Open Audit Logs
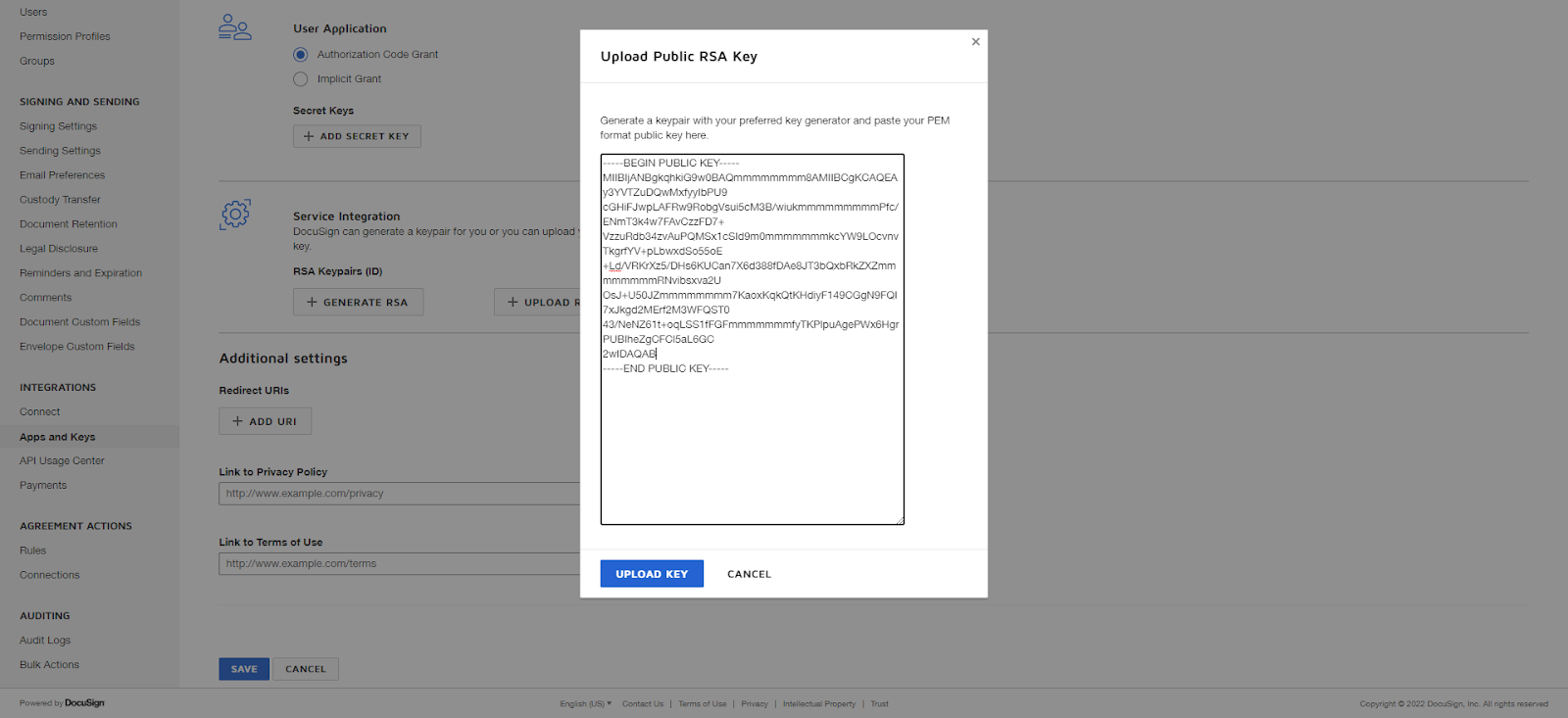Screen dimensions: 1568x718 pyautogui.click(x=45, y=641)
